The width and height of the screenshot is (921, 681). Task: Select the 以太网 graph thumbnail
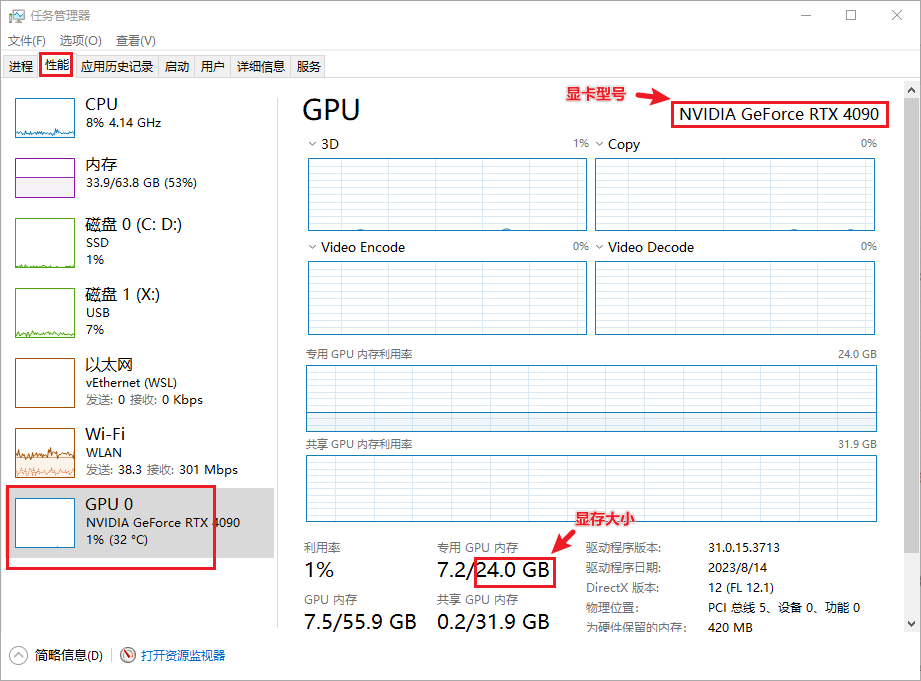[45, 383]
